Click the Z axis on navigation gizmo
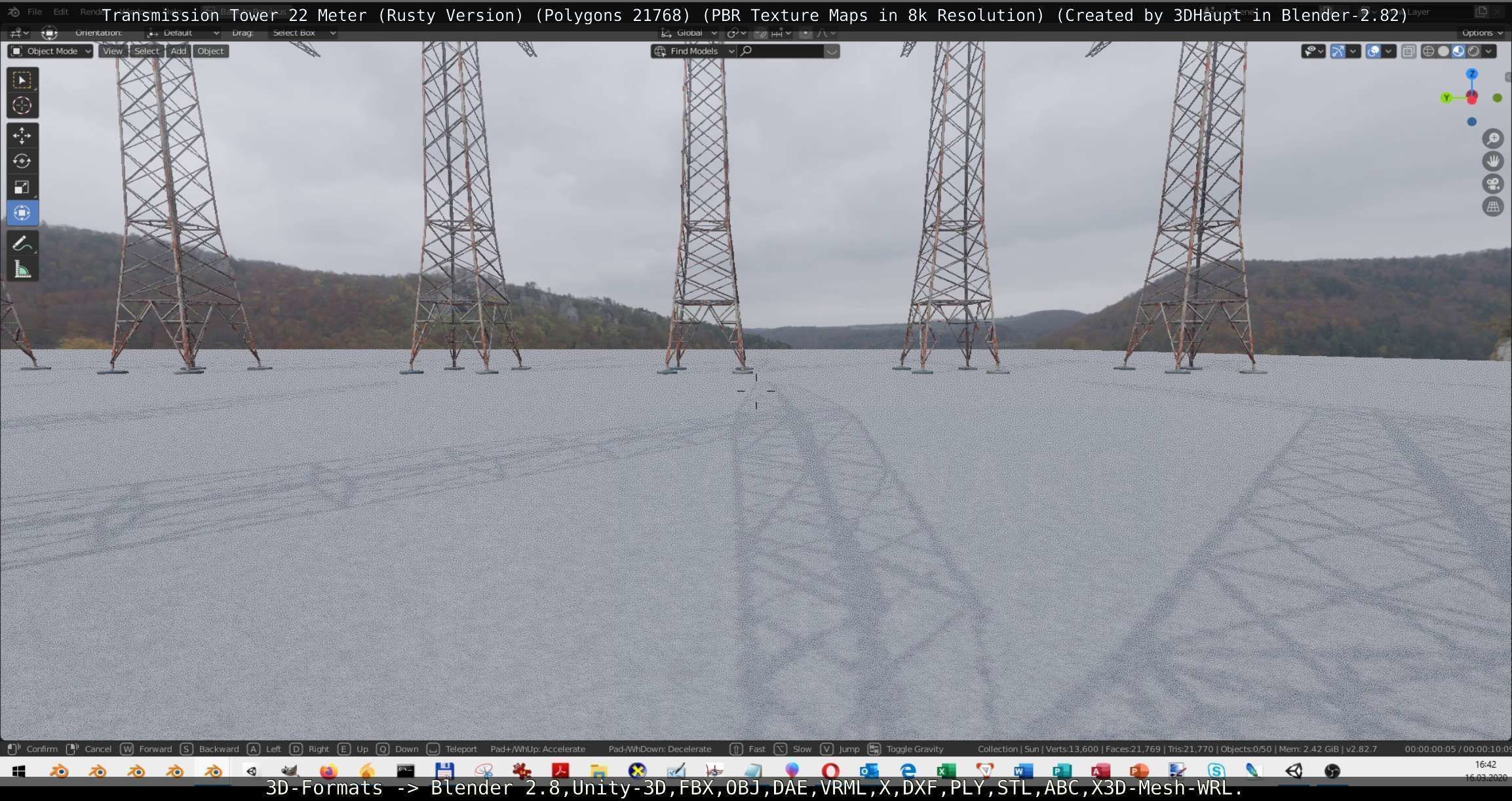1512x801 pixels. point(1472,73)
